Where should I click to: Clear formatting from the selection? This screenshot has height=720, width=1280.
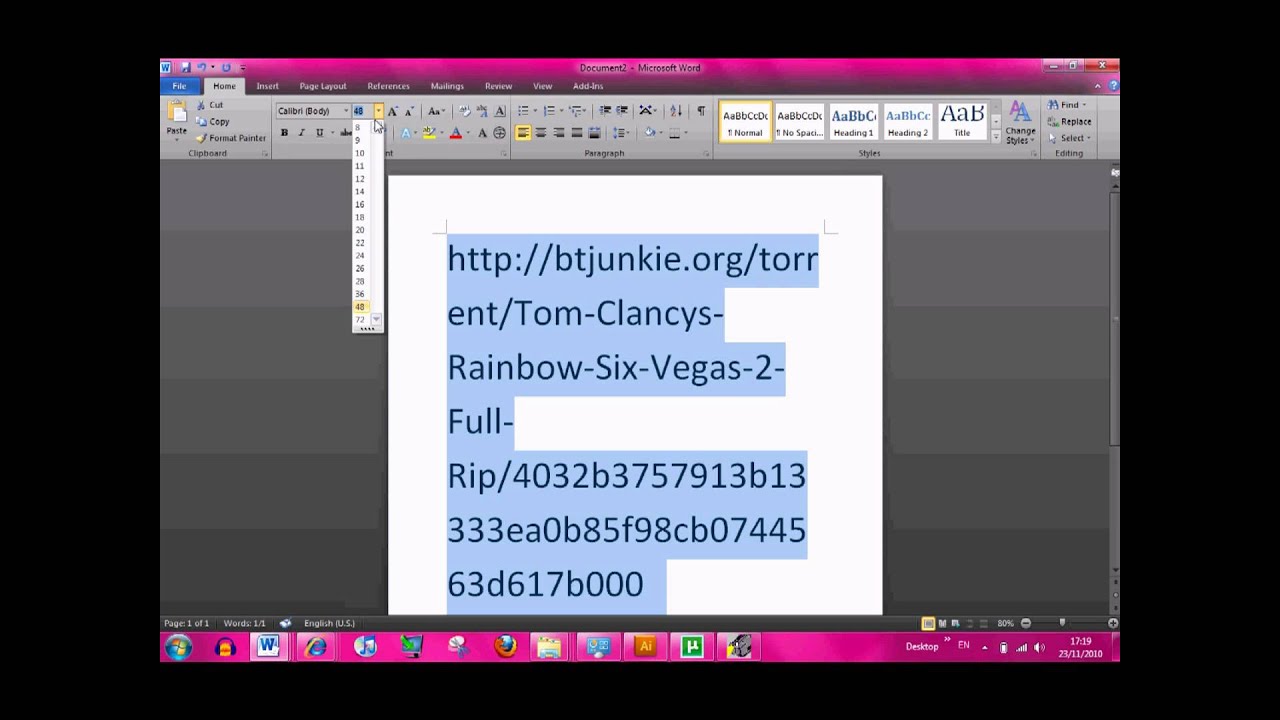coord(464,111)
